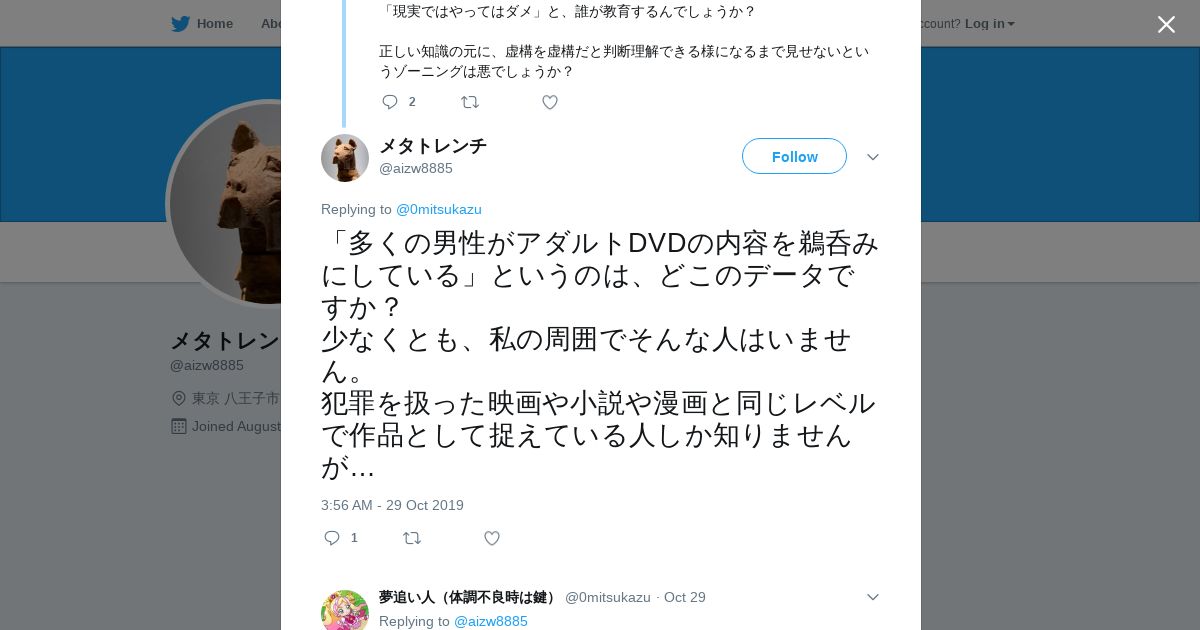1200x630 pixels.
Task: Click the reply icon on main tweet
Action: tap(332, 538)
